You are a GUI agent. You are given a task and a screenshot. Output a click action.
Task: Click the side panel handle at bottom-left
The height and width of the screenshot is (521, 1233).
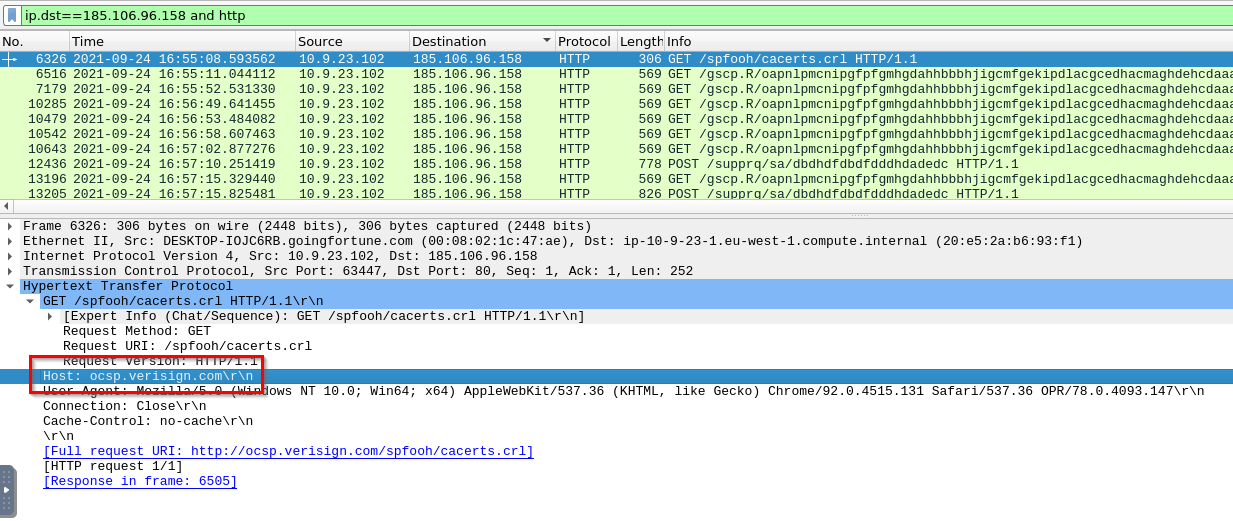tap(7, 490)
